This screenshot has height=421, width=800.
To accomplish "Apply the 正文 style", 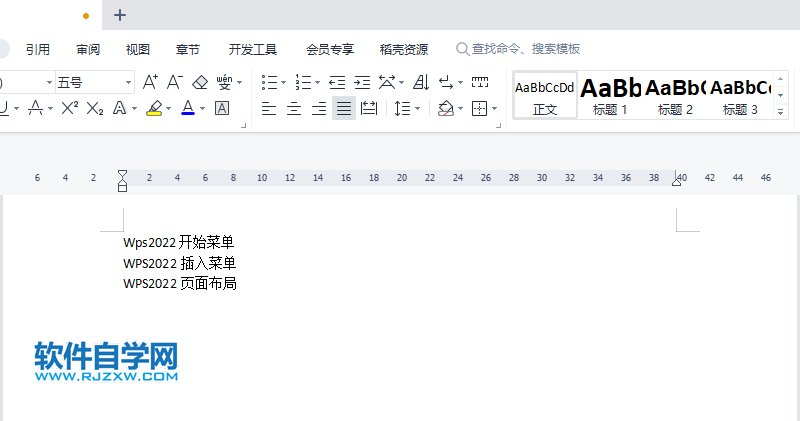I will pyautogui.click(x=545, y=96).
